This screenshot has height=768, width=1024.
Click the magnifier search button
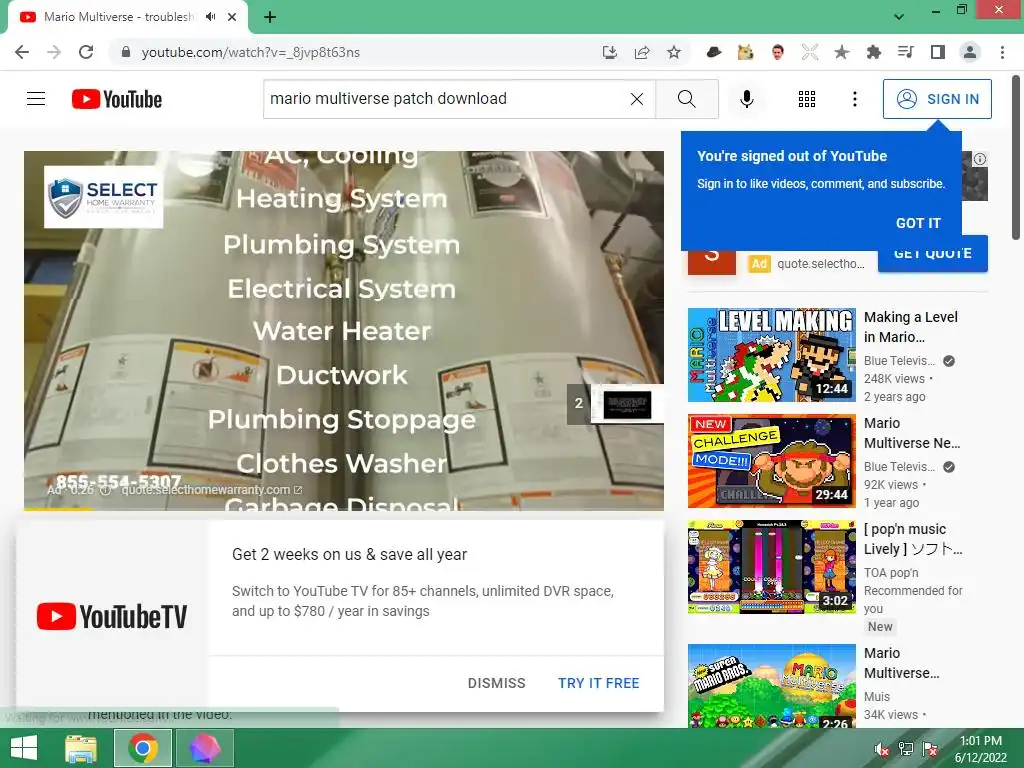(686, 99)
